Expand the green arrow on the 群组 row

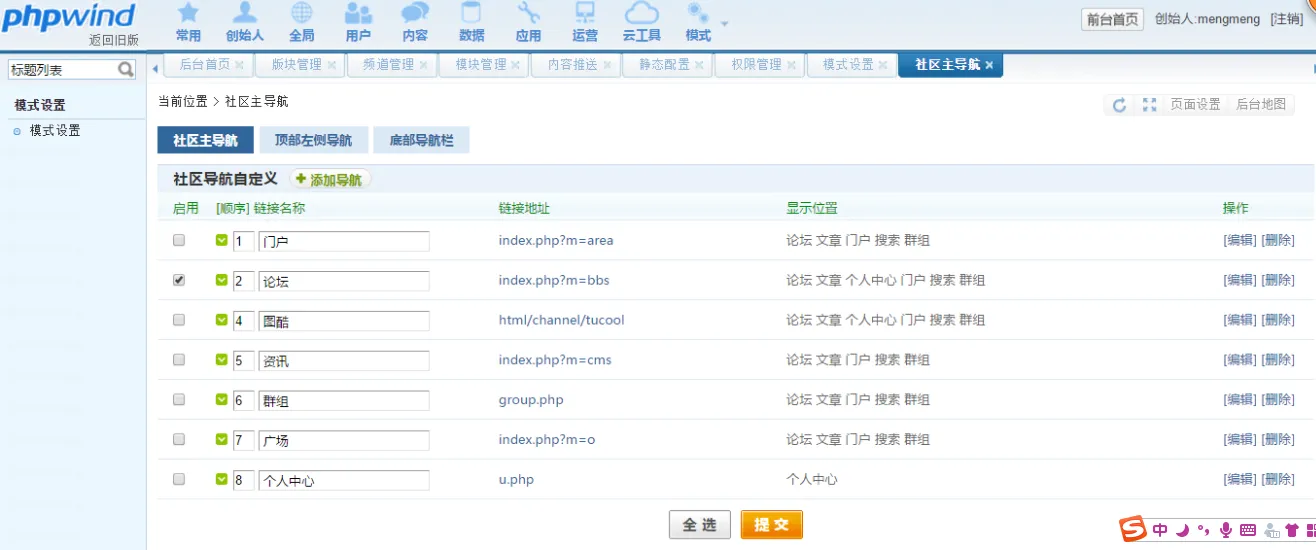pos(222,399)
